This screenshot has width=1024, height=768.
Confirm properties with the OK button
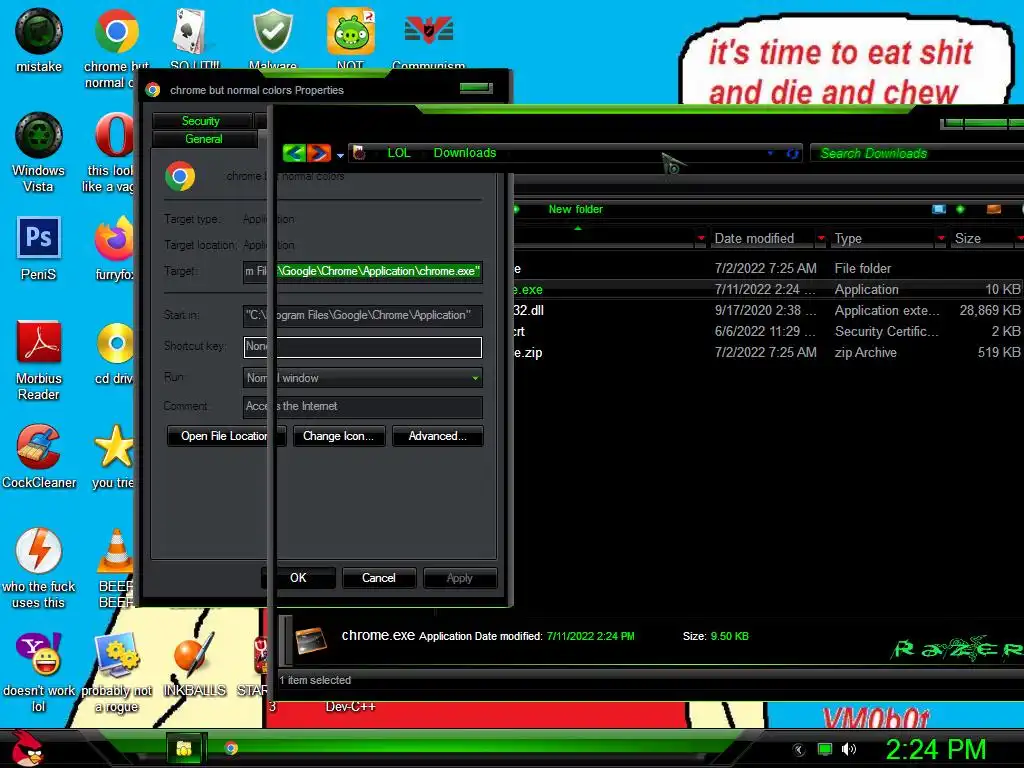click(x=298, y=577)
